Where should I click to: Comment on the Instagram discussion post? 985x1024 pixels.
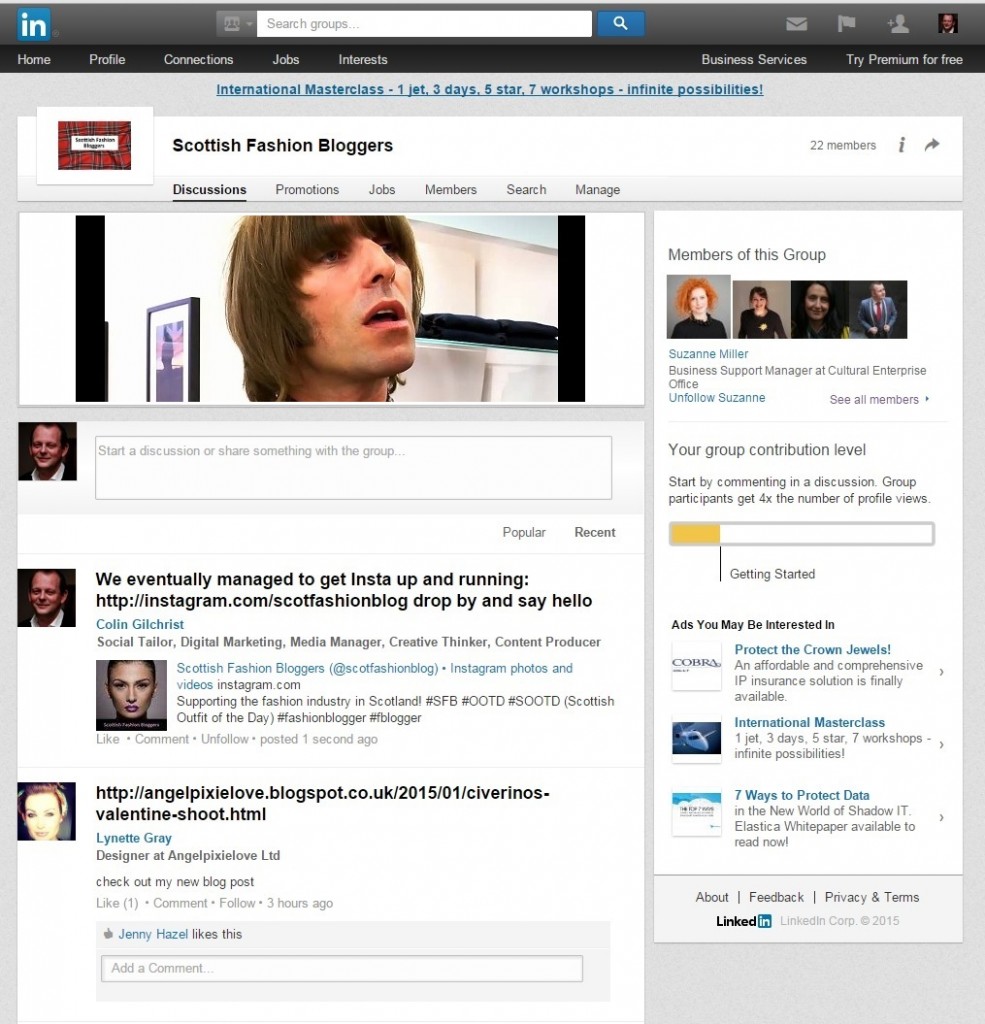pos(161,739)
